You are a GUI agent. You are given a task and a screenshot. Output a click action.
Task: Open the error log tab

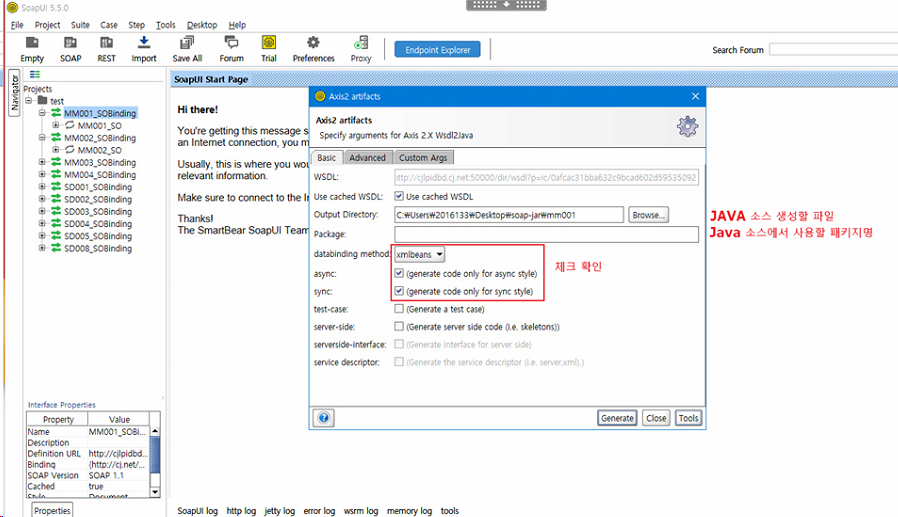[x=319, y=511]
